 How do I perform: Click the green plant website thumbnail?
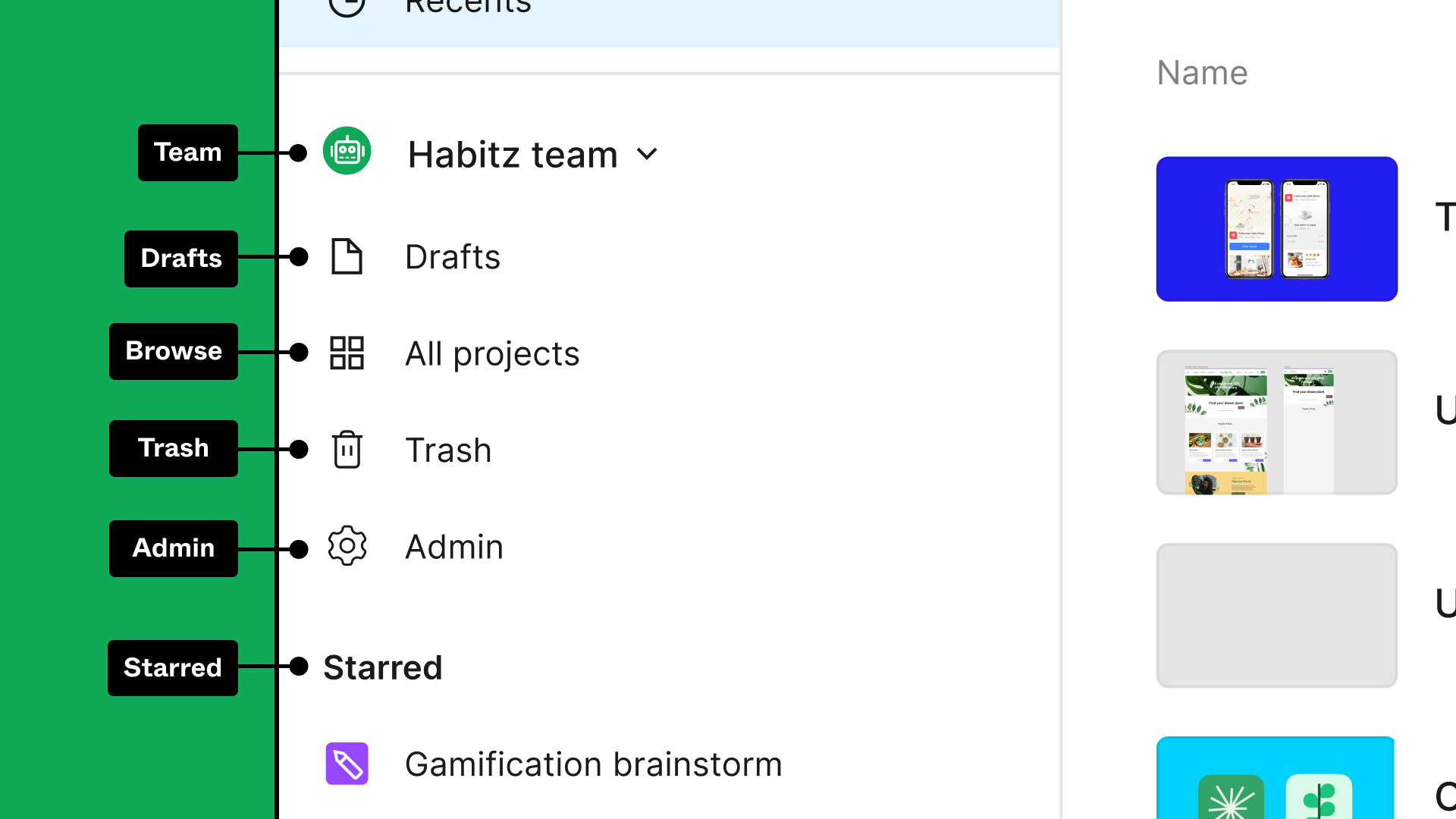(x=1276, y=421)
